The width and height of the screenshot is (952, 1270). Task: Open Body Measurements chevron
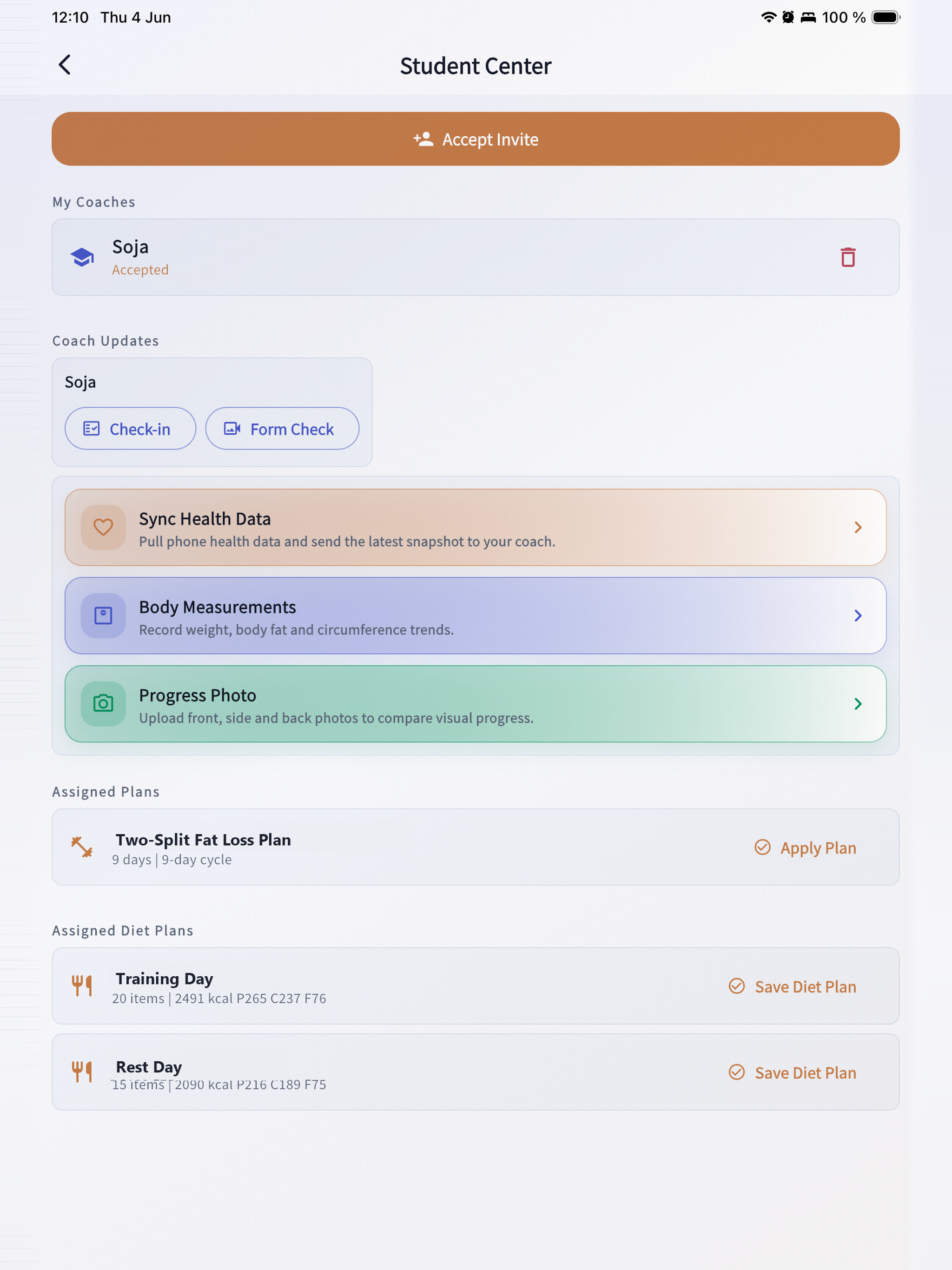pos(858,615)
